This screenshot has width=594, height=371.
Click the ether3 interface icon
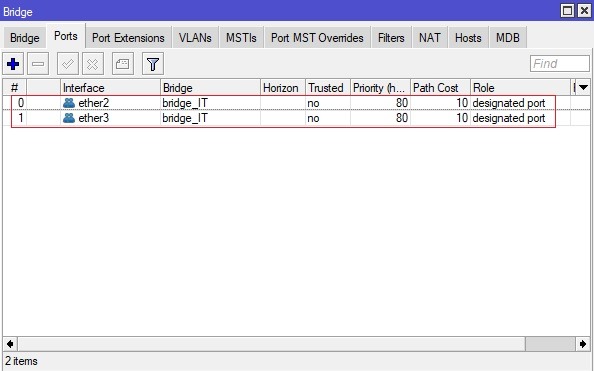pos(69,118)
